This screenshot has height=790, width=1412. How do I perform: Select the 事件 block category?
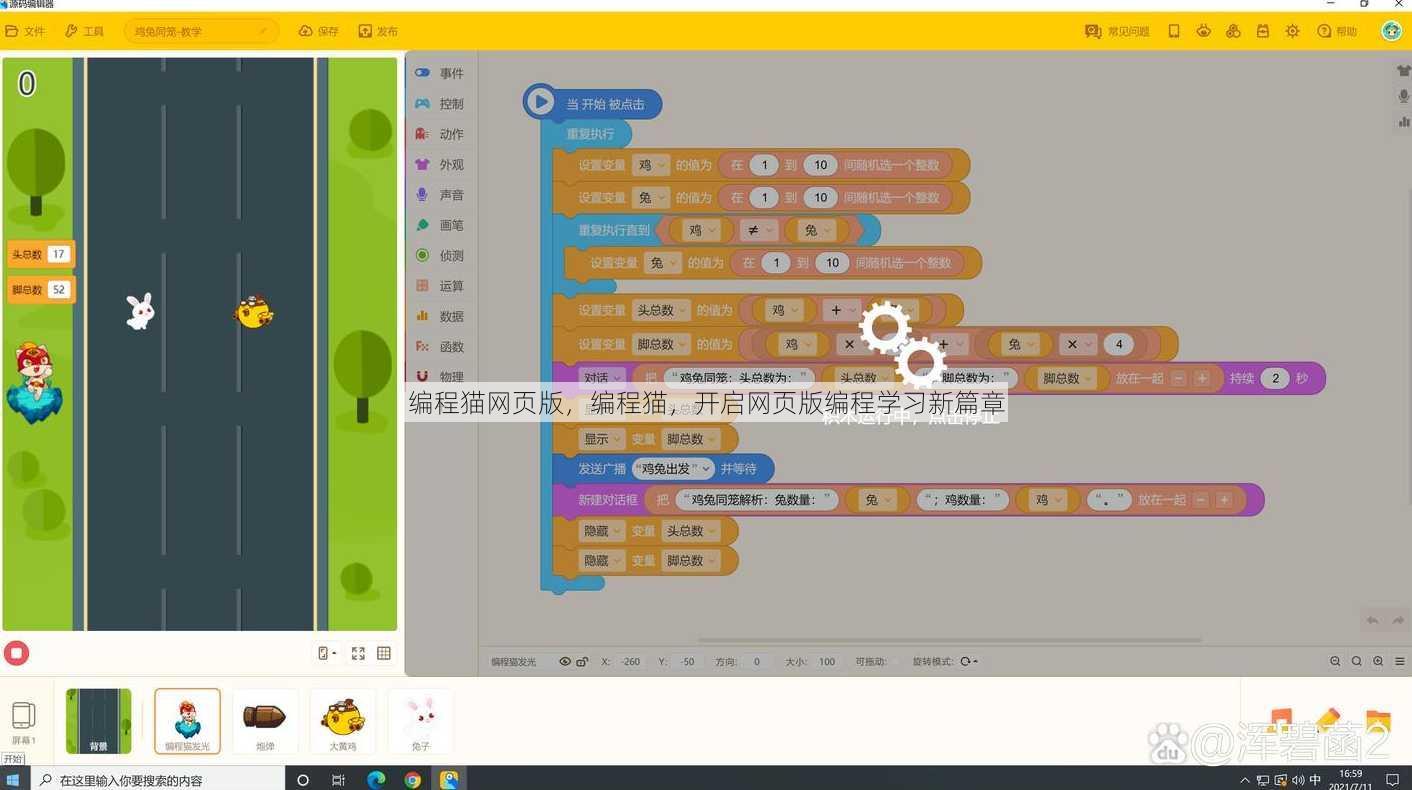(x=439, y=73)
